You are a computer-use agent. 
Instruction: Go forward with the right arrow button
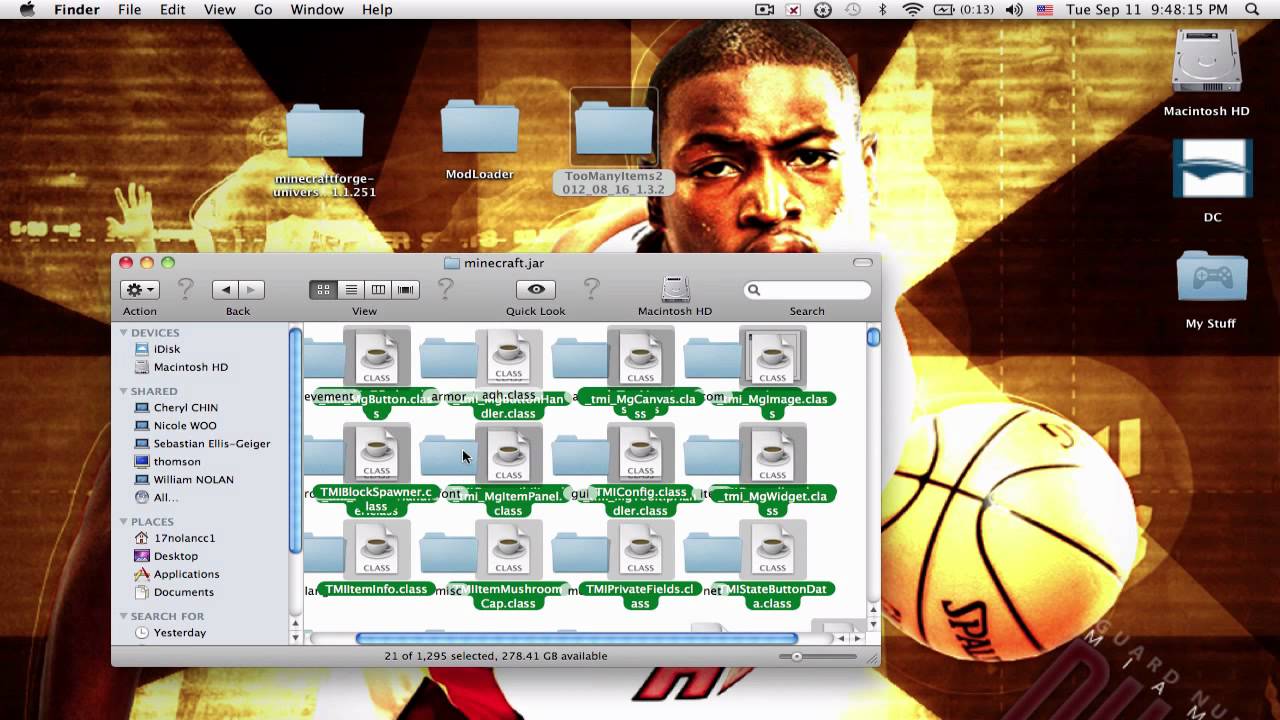pyautogui.click(x=251, y=289)
